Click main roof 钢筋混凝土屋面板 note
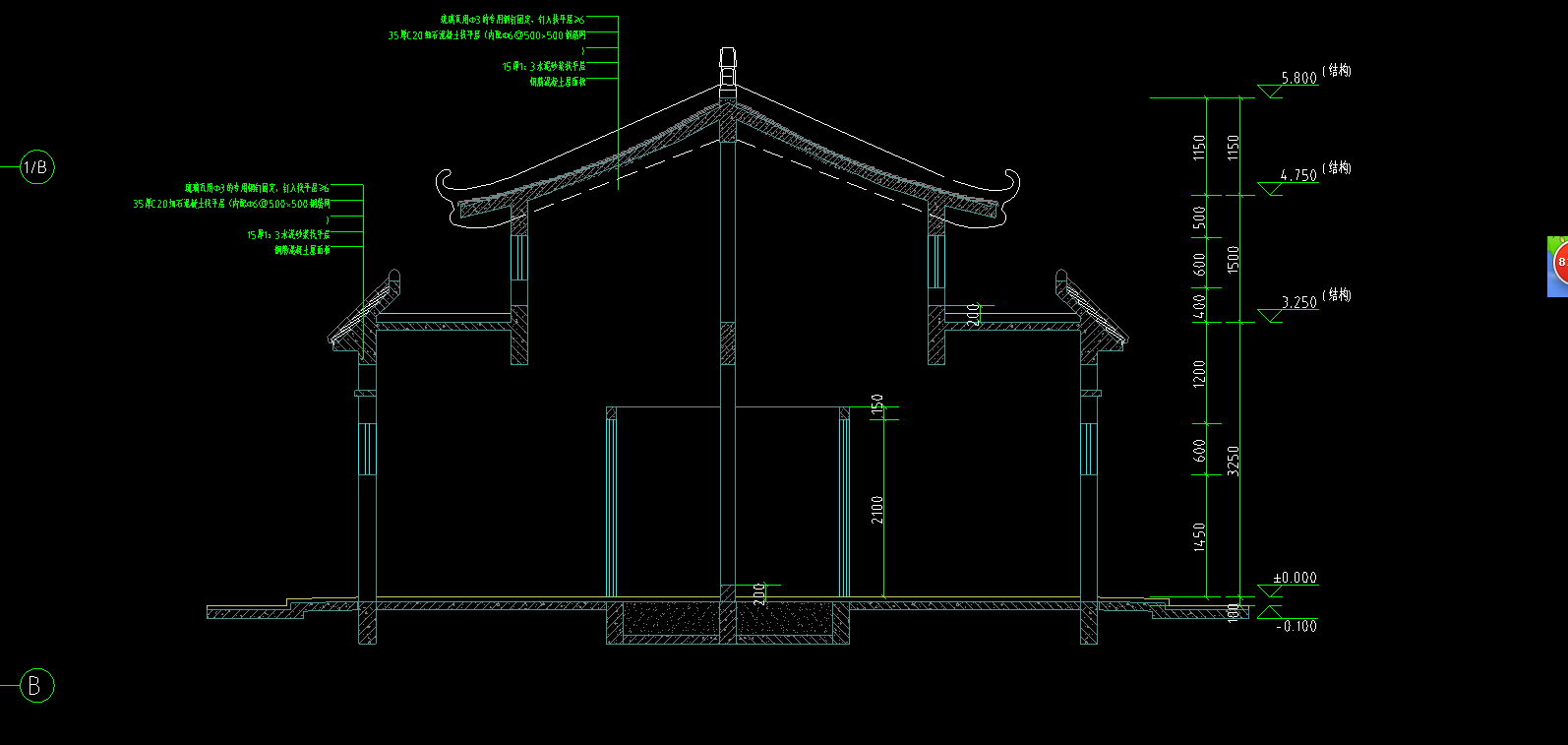The image size is (1568, 745). coord(558,82)
